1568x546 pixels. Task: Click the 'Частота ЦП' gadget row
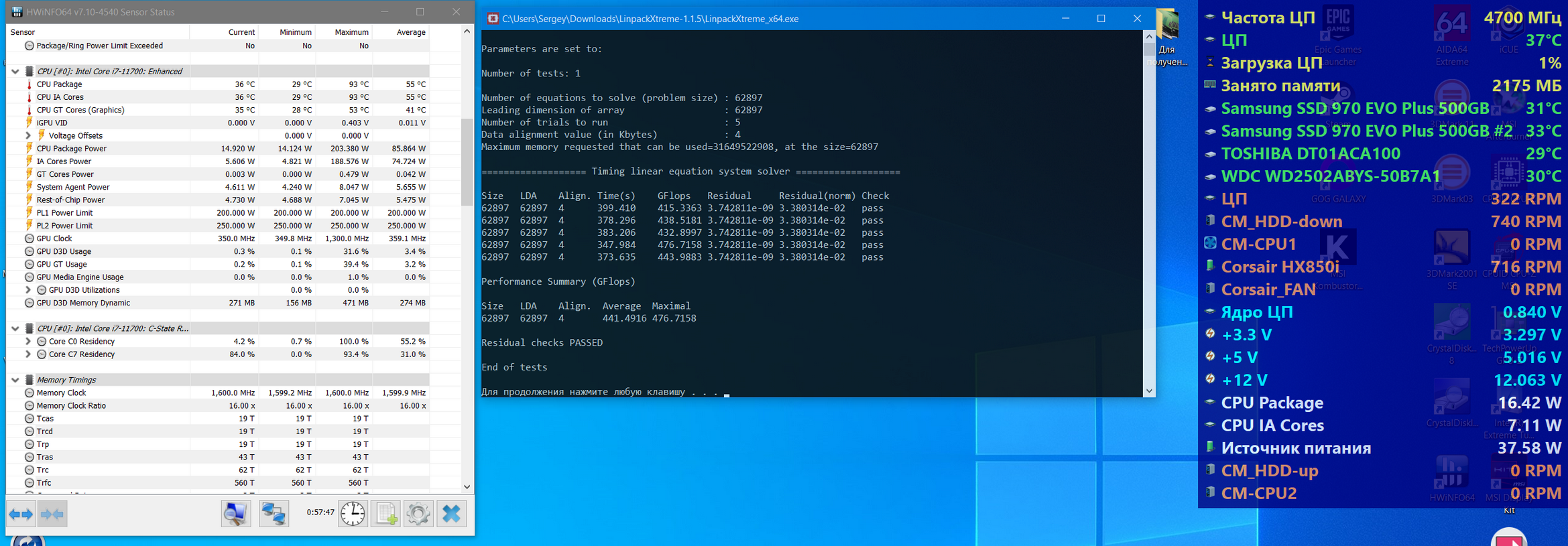[1383, 17]
